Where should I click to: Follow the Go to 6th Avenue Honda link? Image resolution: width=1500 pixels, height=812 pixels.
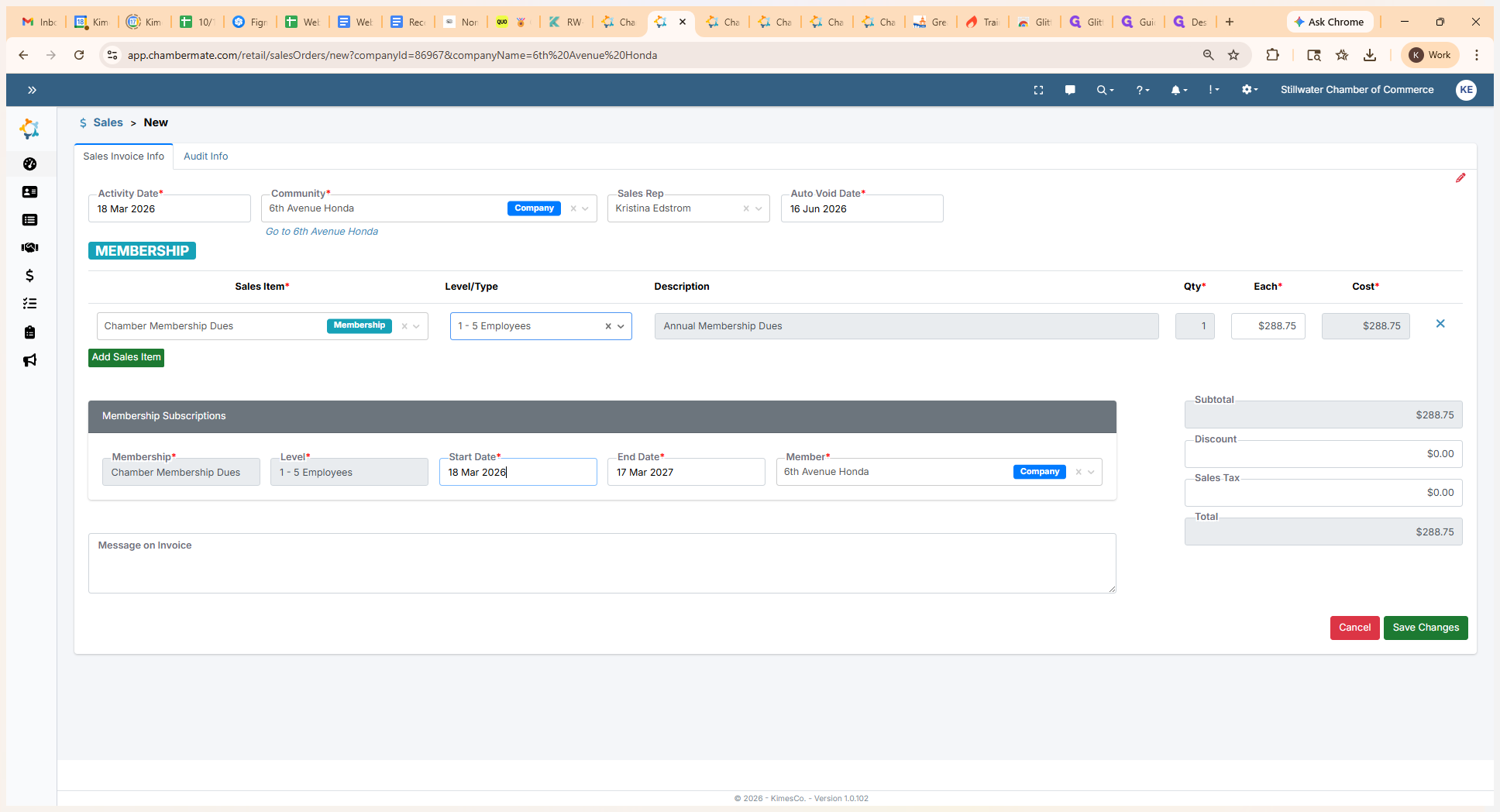322,232
